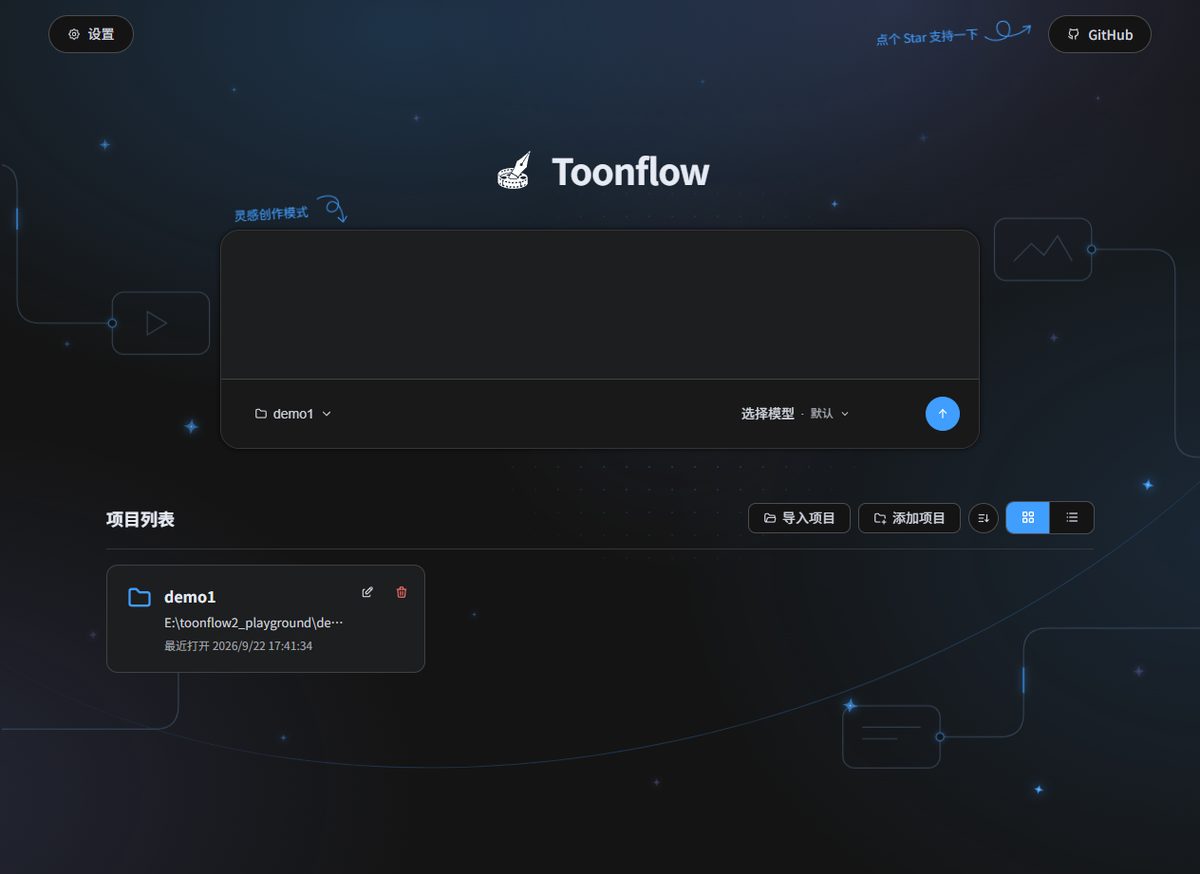The image size is (1200, 874).
Task: Click the 项目列表 heading
Action: [140, 519]
